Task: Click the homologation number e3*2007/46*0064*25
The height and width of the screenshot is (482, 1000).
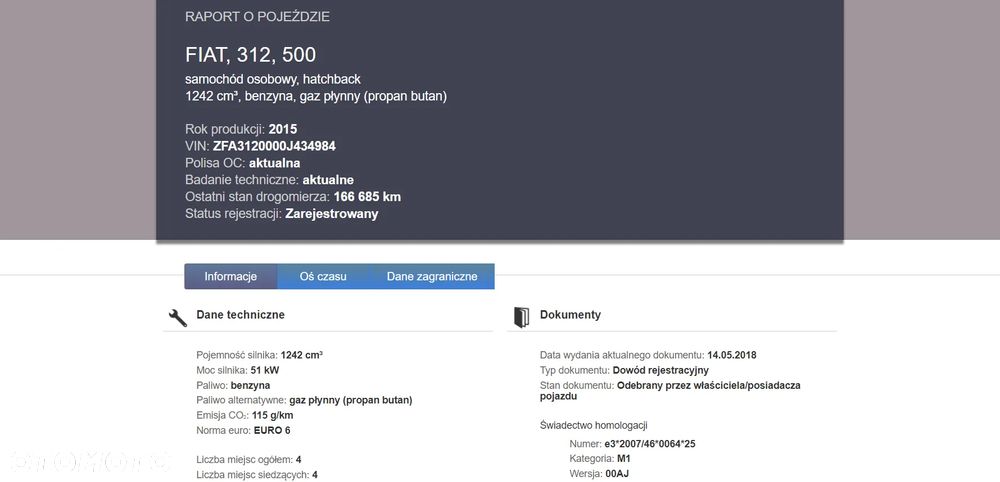Action: [649, 443]
